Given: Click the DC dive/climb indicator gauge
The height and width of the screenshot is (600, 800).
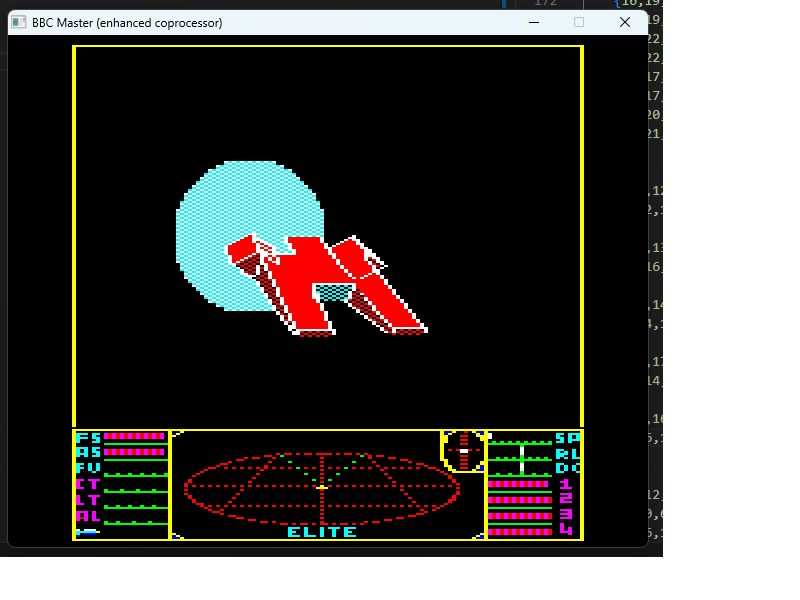Looking at the screenshot, I should click(520, 469).
